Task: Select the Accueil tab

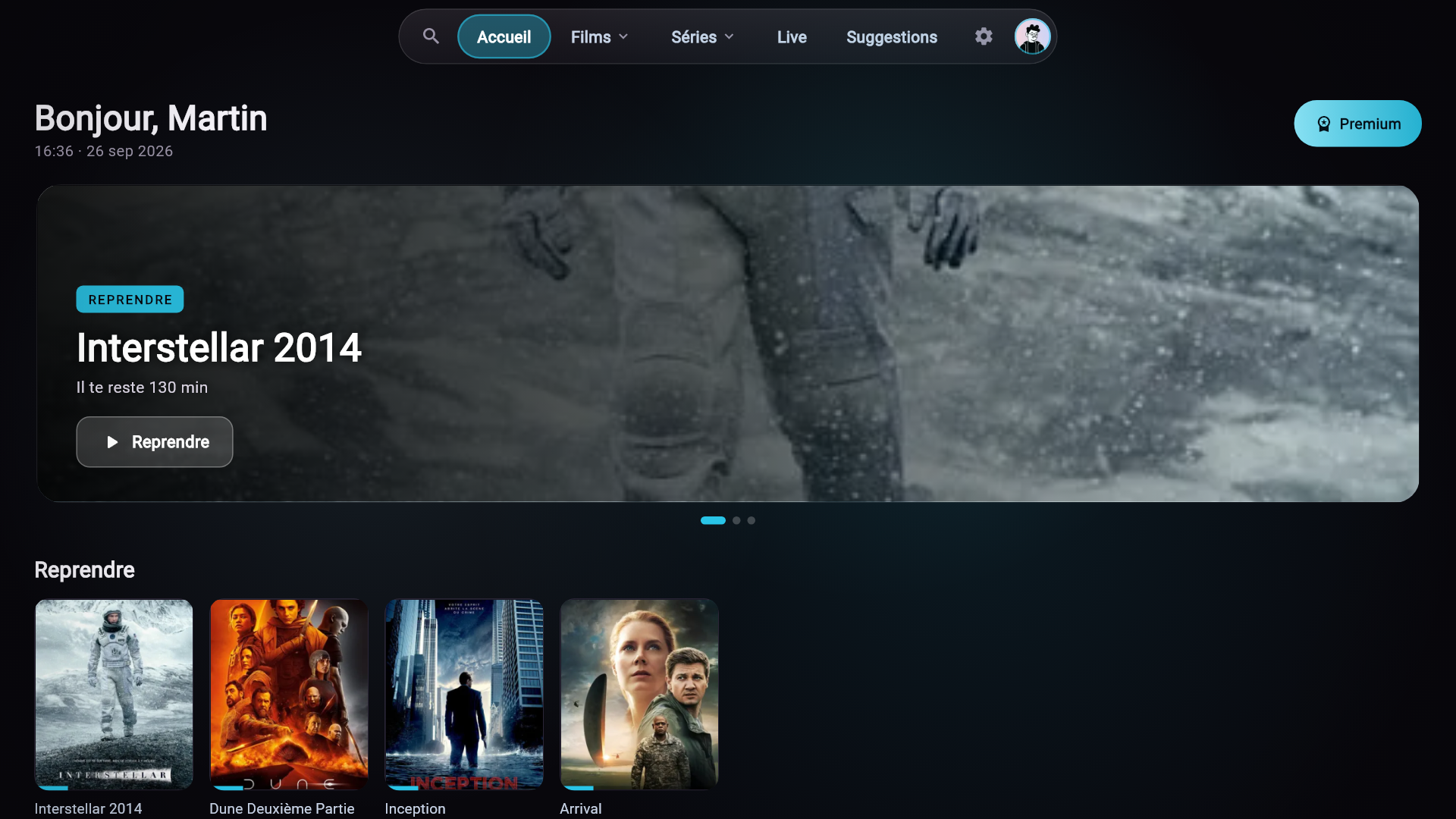Action: coord(504,36)
